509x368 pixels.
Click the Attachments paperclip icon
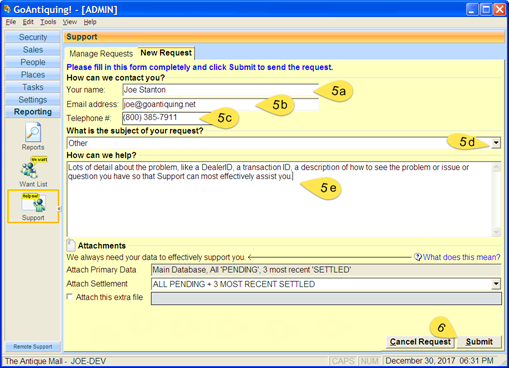(x=71, y=245)
